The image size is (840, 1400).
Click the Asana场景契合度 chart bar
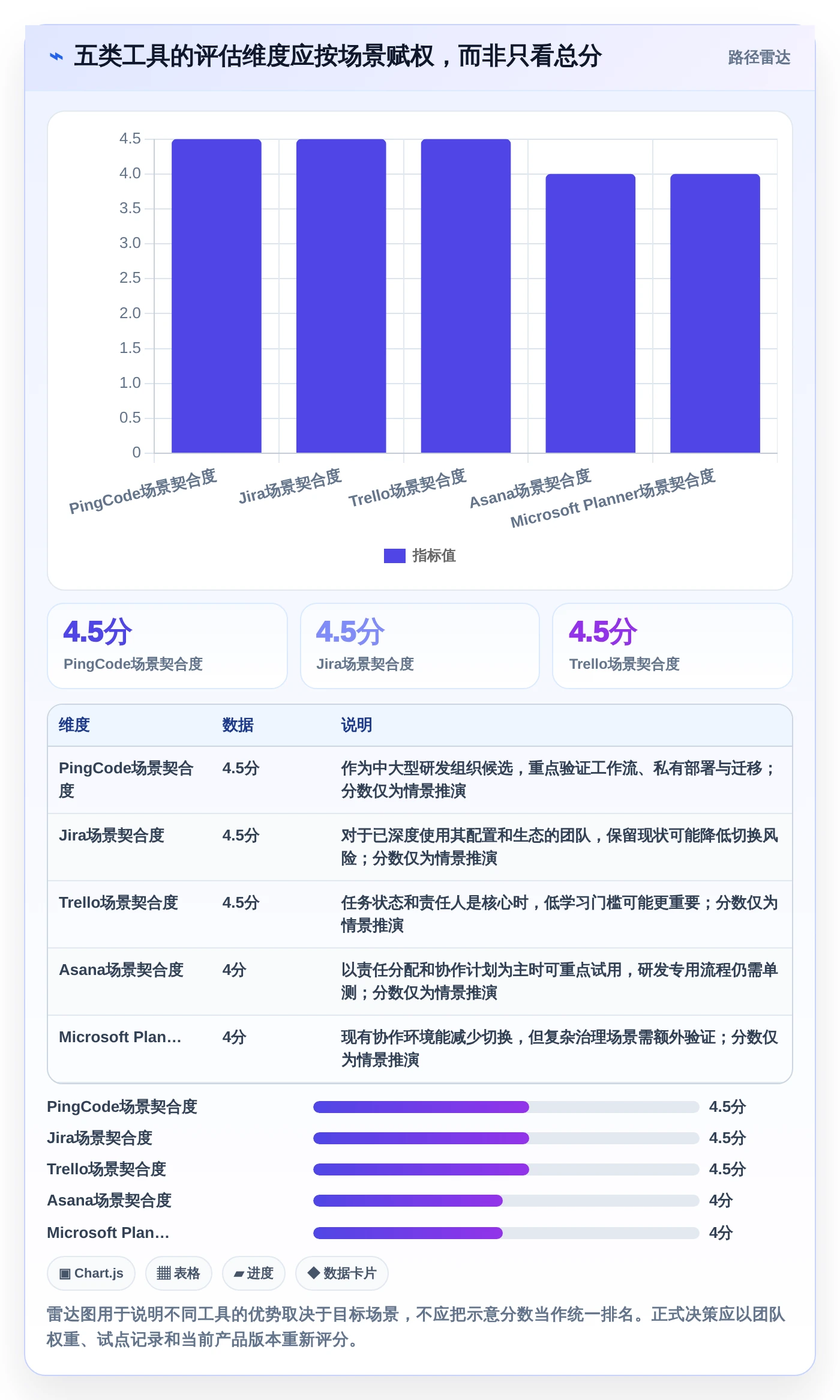coord(590,313)
